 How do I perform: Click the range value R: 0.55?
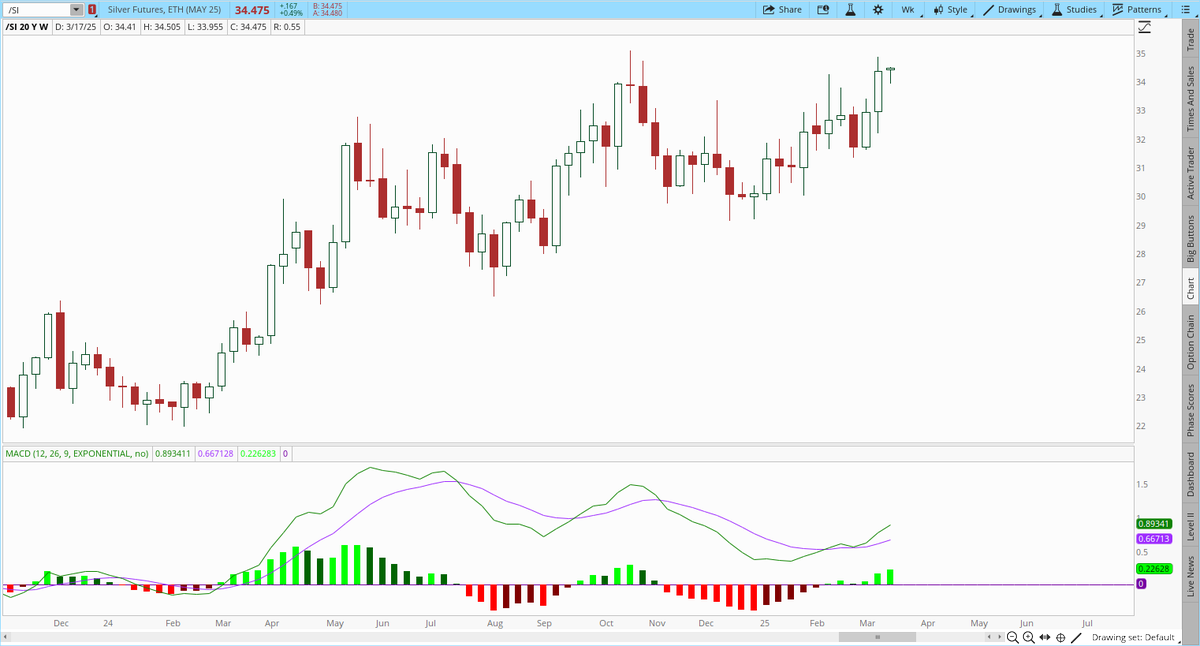click(287, 27)
